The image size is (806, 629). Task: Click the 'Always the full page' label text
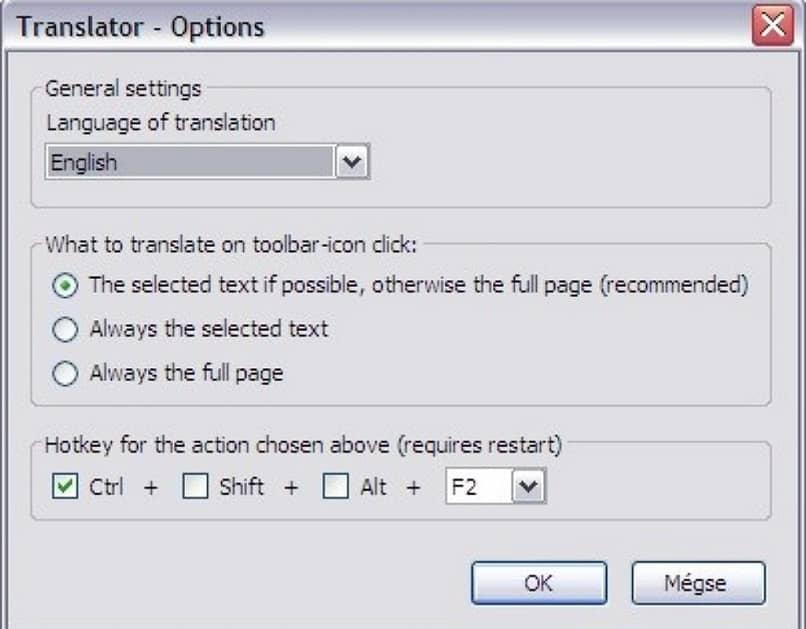tap(186, 374)
